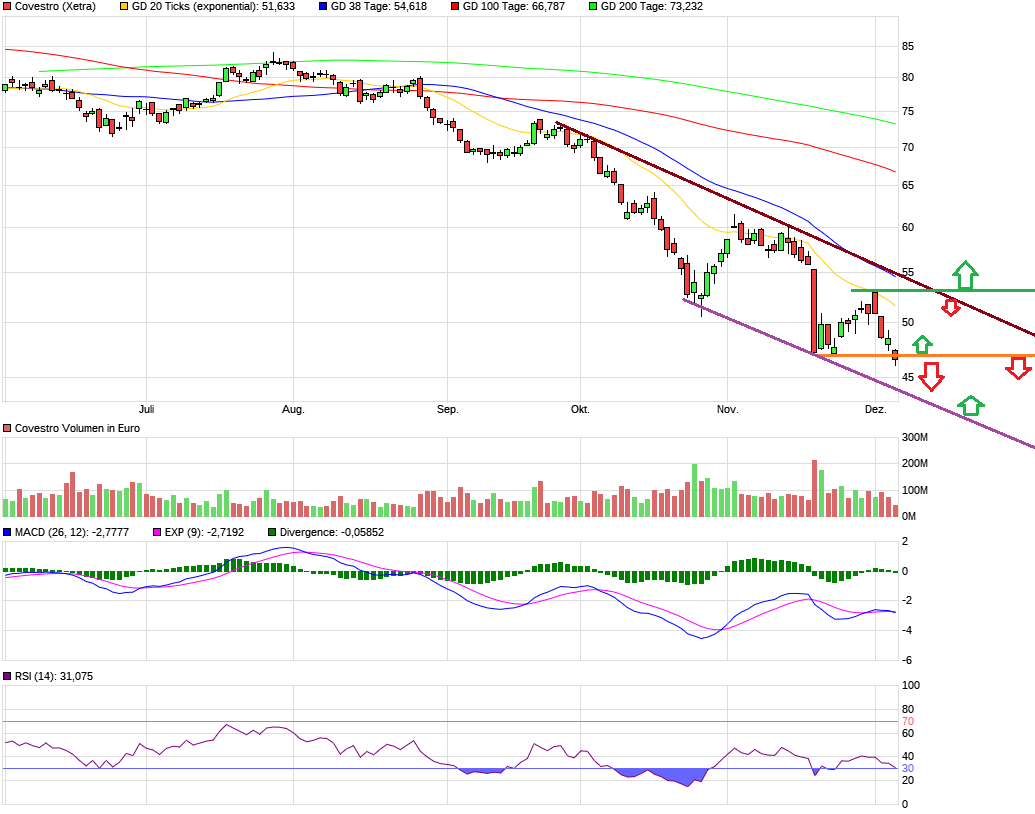The height and width of the screenshot is (814, 1035).
Task: Click the purple RSI (14) legend swatch
Action: [7, 676]
